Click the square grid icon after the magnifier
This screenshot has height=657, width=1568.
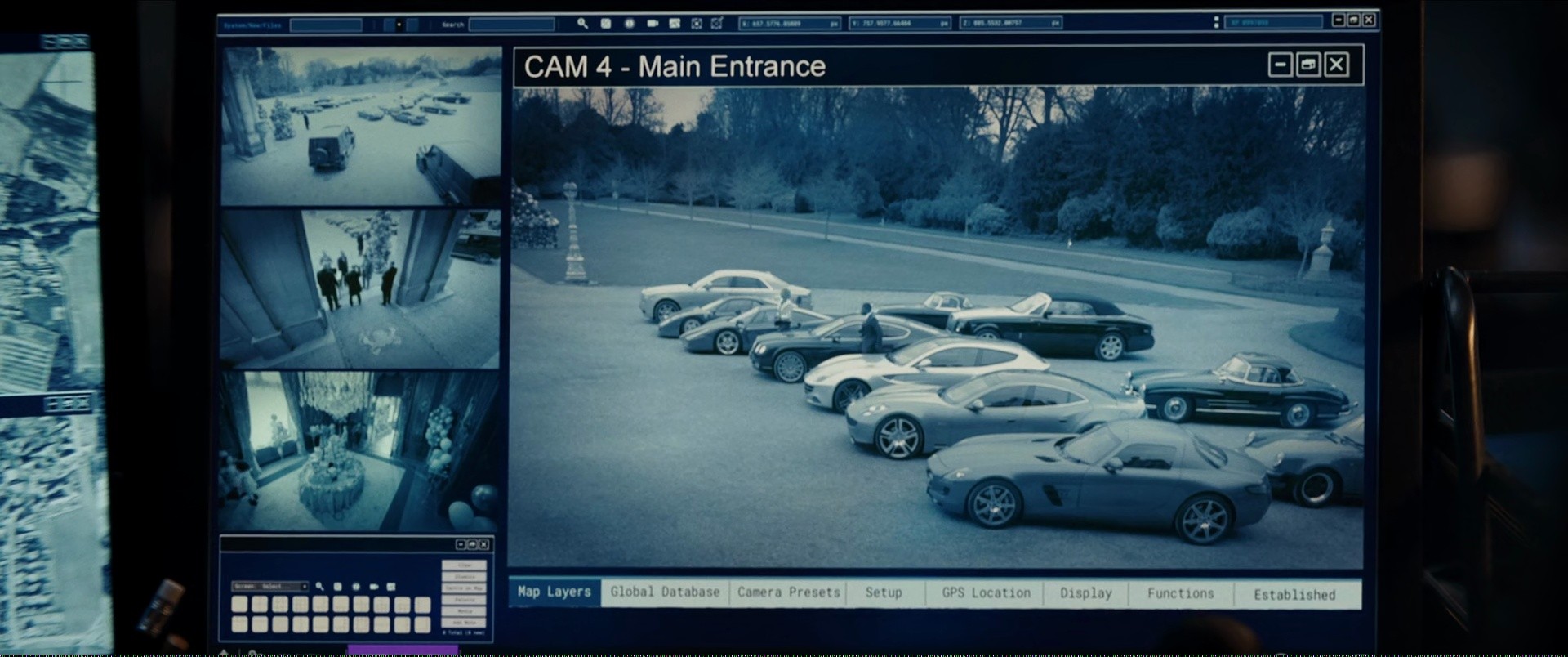point(606,24)
